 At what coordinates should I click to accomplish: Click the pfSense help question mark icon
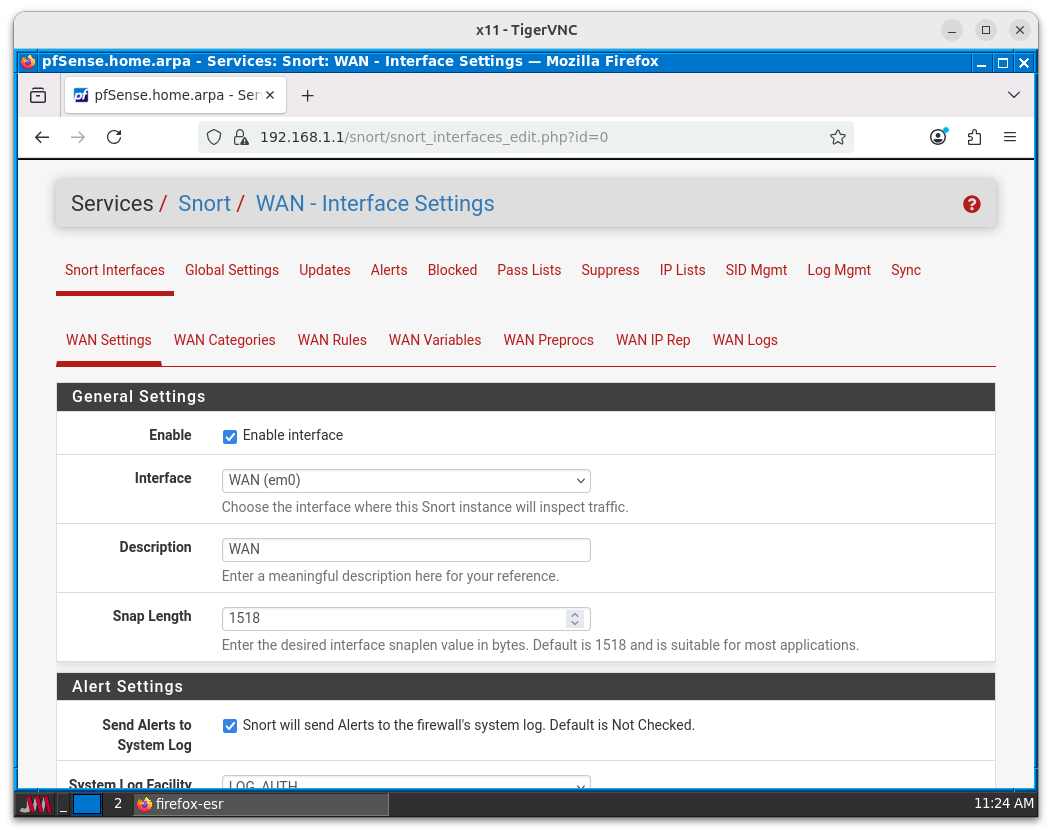pos(971,204)
